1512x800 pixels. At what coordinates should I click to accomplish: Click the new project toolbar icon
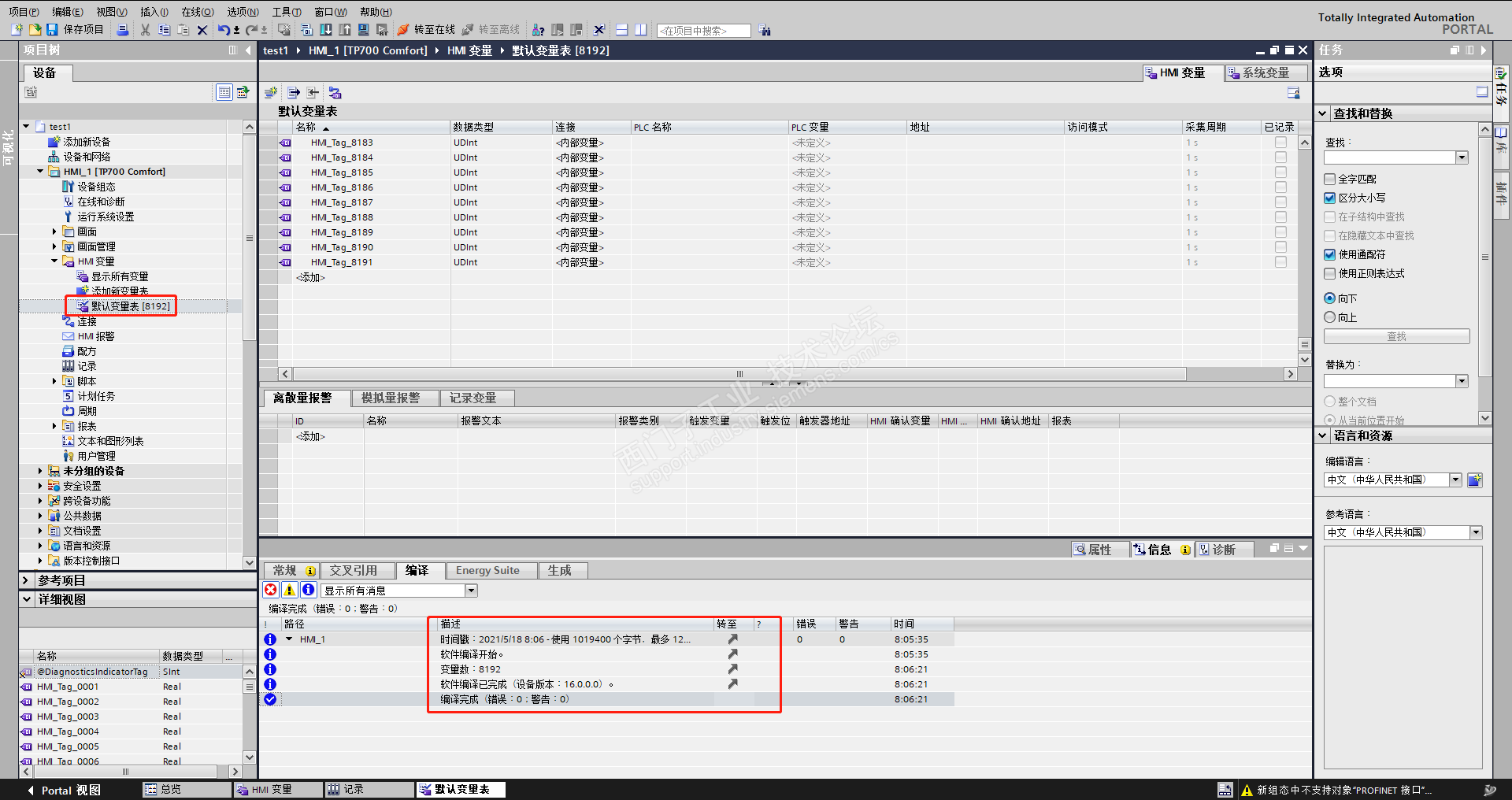click(x=17, y=30)
